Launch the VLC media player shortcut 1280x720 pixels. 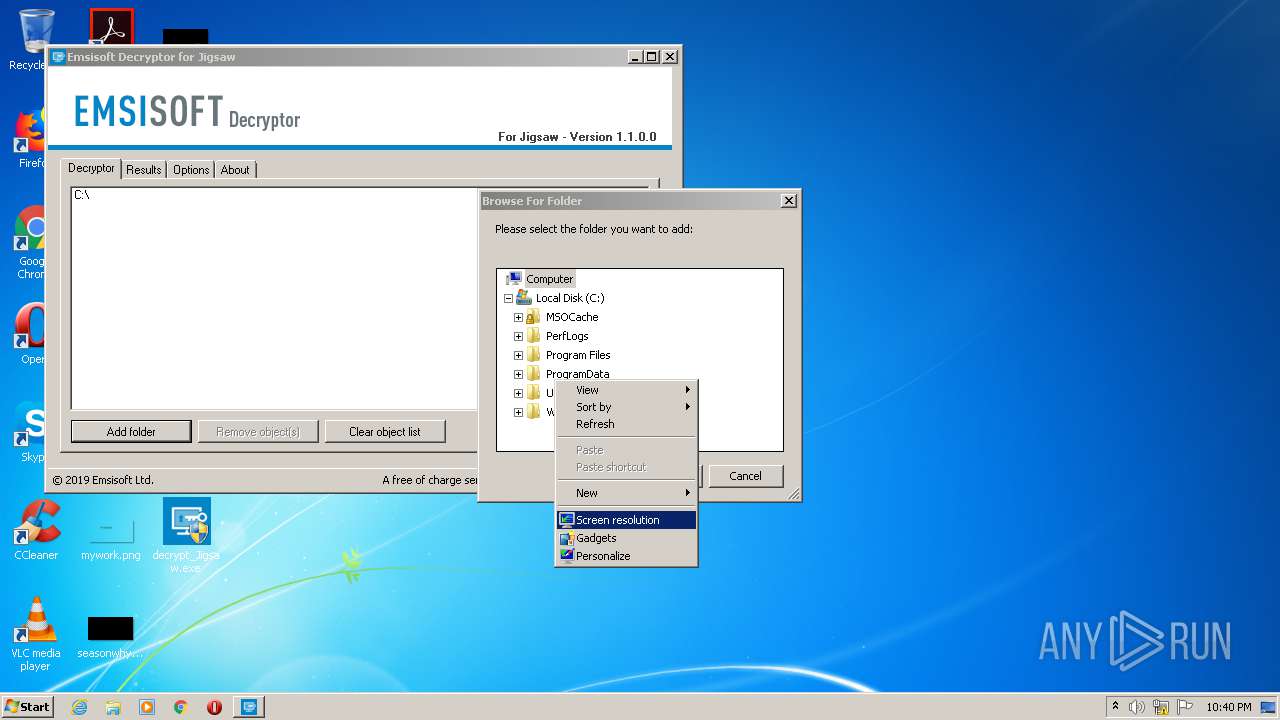[36, 634]
